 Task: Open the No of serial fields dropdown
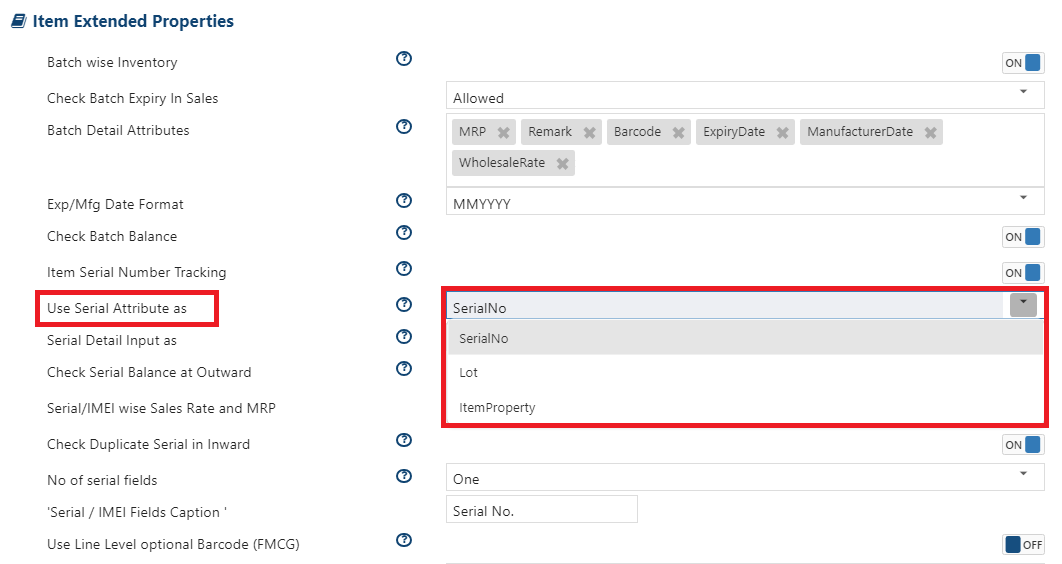(x=745, y=477)
